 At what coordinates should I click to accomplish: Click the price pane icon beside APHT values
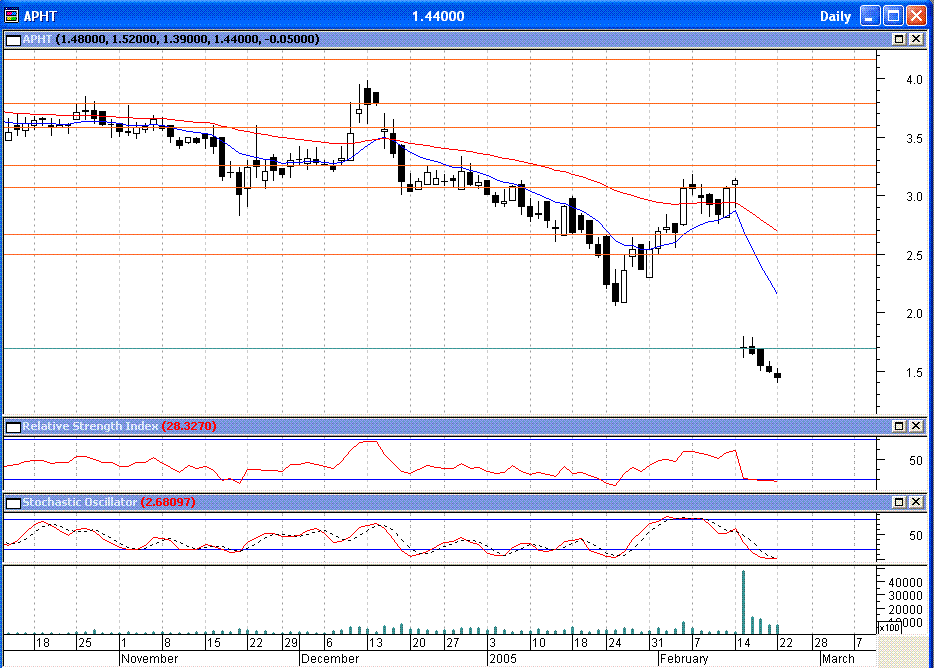[13, 40]
